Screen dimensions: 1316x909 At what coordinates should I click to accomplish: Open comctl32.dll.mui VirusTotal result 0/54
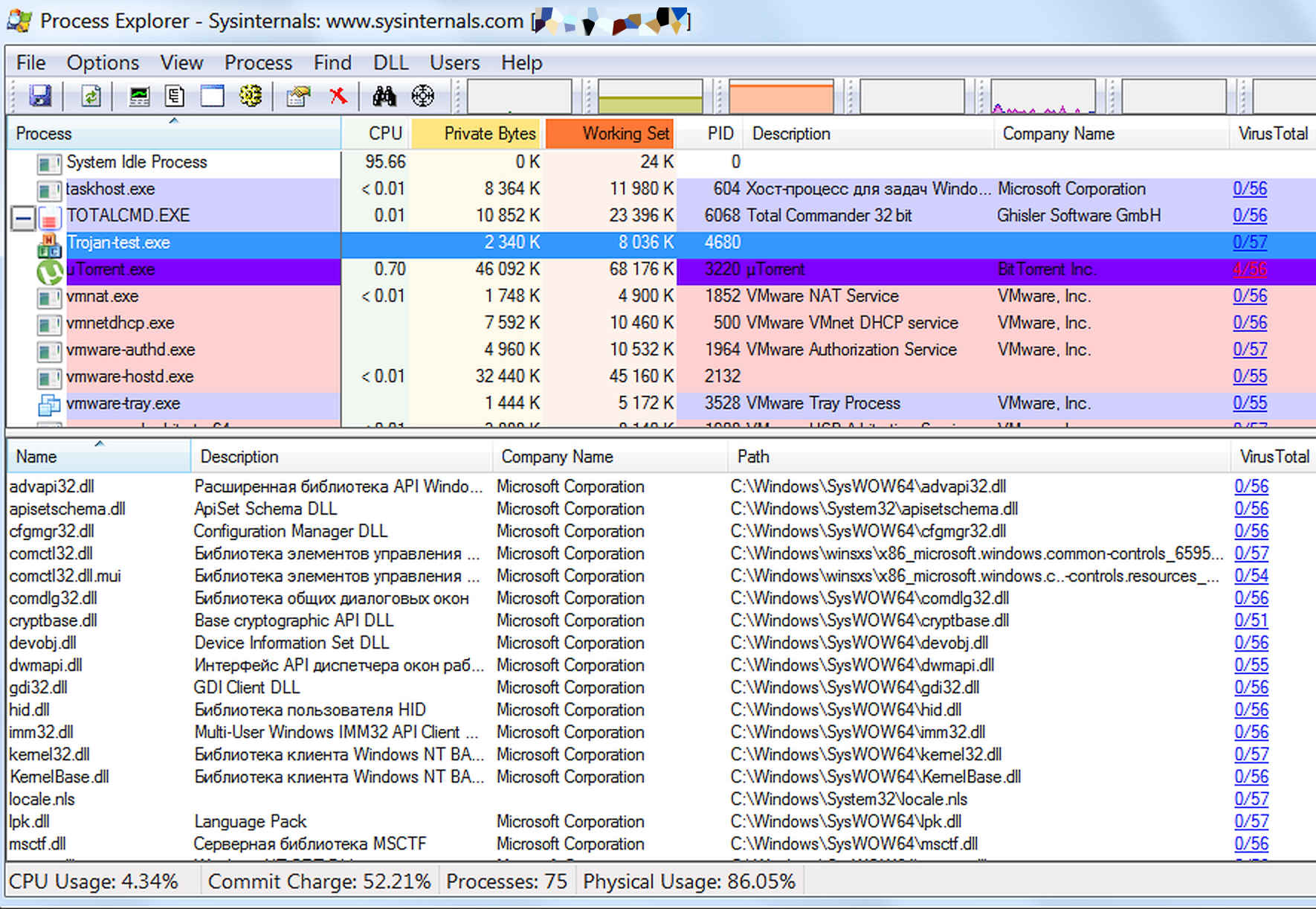[x=1251, y=576]
